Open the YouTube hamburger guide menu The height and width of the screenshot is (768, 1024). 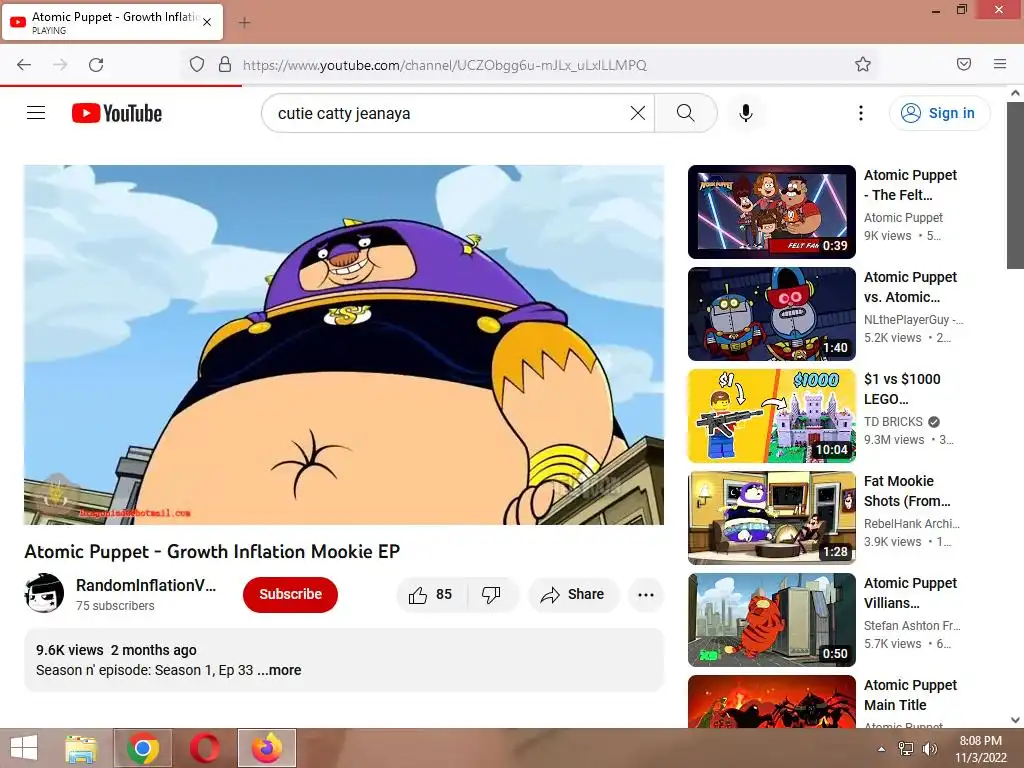pyautogui.click(x=36, y=113)
